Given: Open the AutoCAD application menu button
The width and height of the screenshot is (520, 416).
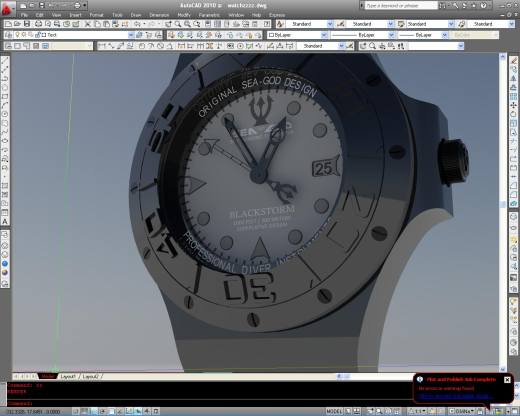Looking at the screenshot, I should coord(7,8).
